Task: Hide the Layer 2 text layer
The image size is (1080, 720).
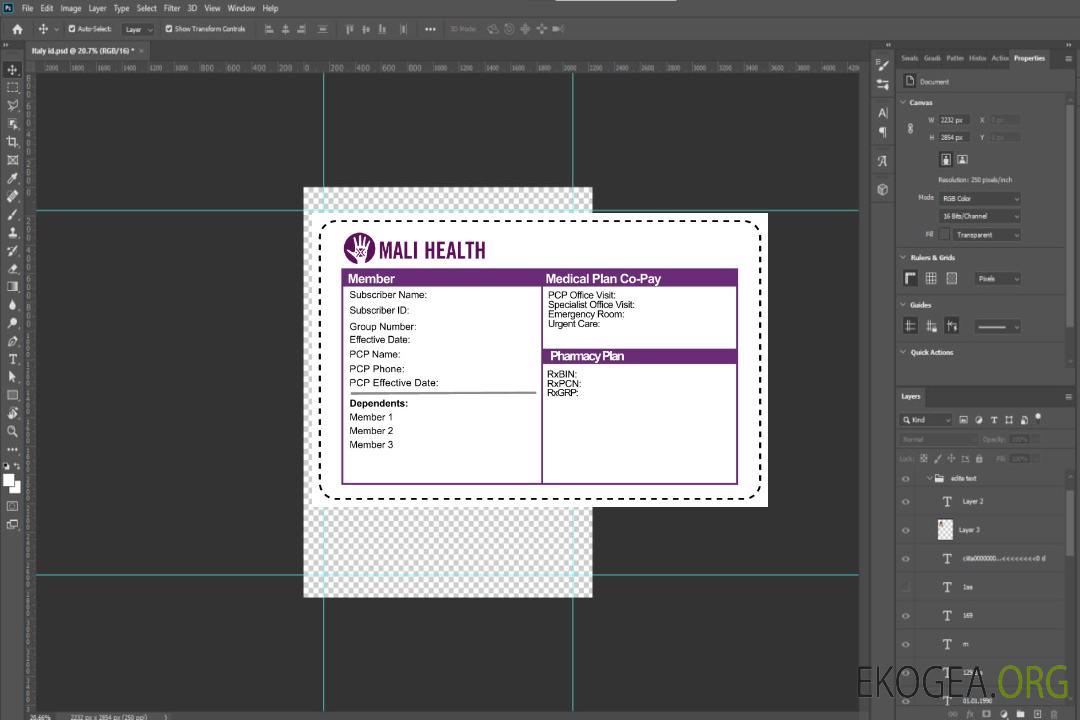Action: (906, 502)
